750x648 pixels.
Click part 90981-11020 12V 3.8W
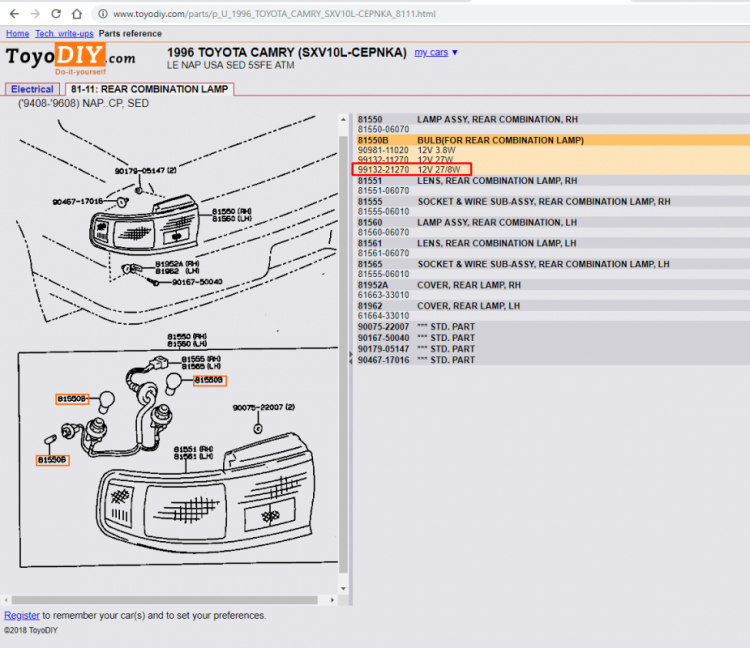[407, 150]
